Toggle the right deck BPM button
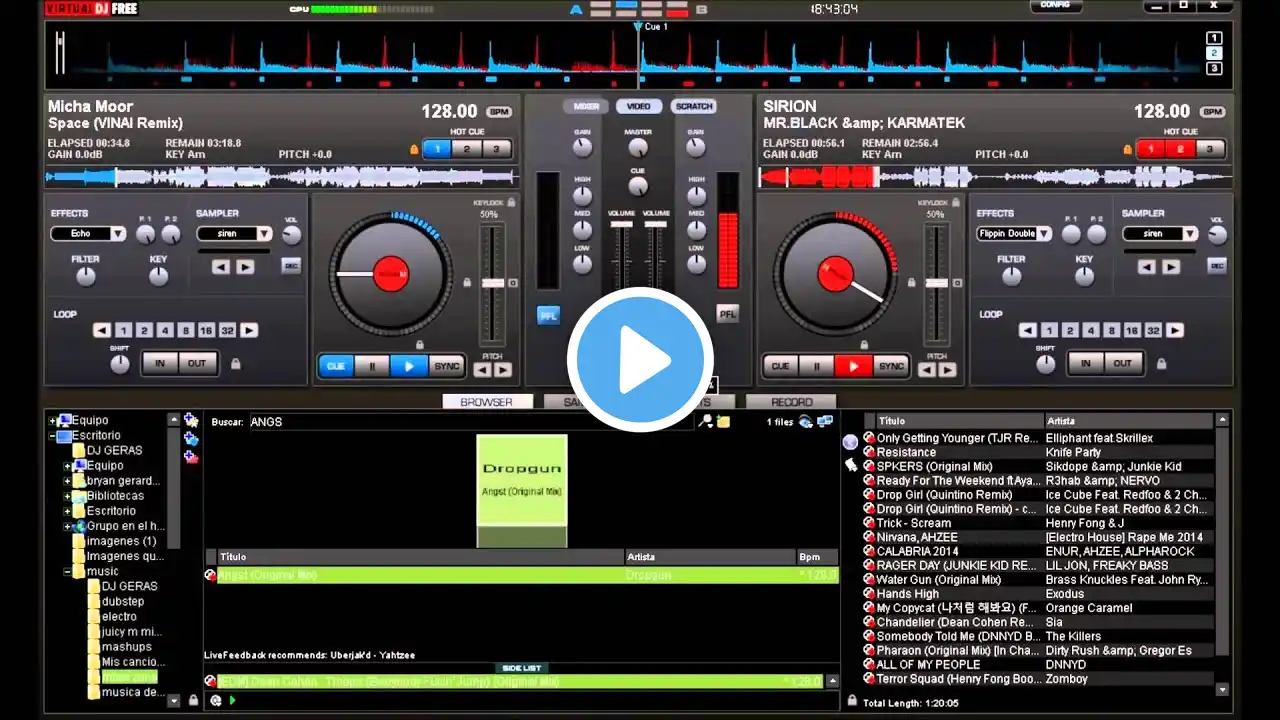 click(x=1212, y=112)
